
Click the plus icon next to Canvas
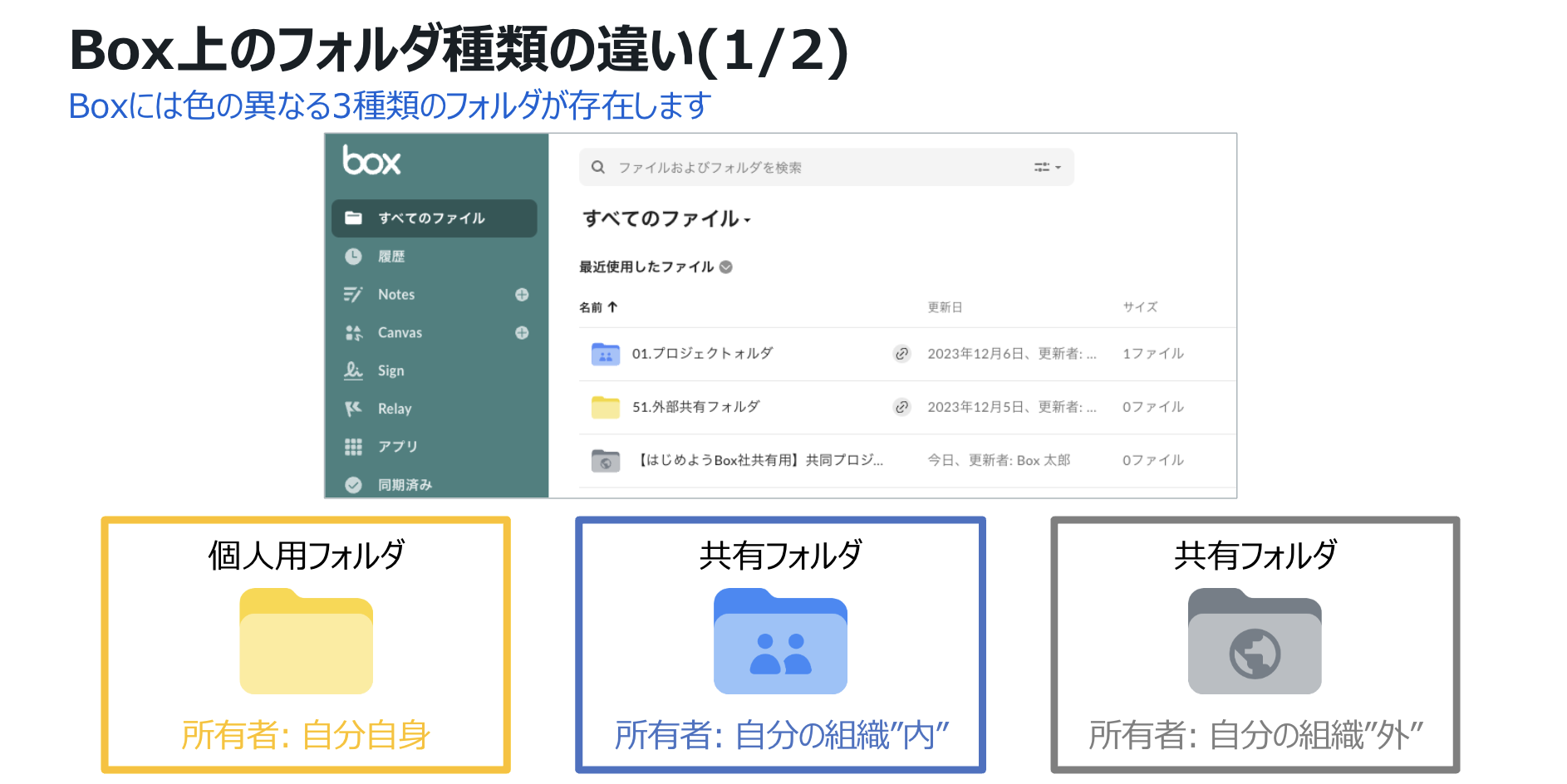(522, 333)
